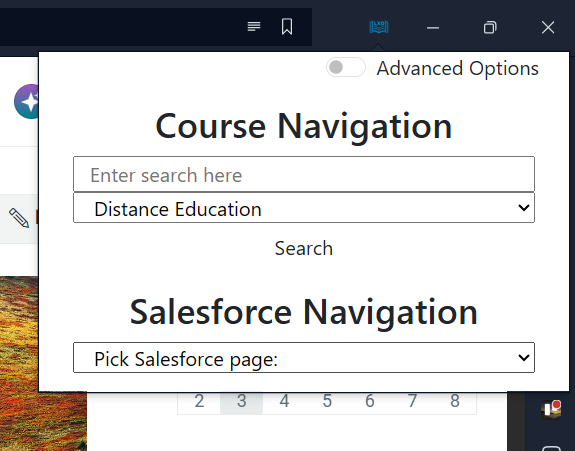
Task: Open reader view lines icon
Action: coord(254,27)
